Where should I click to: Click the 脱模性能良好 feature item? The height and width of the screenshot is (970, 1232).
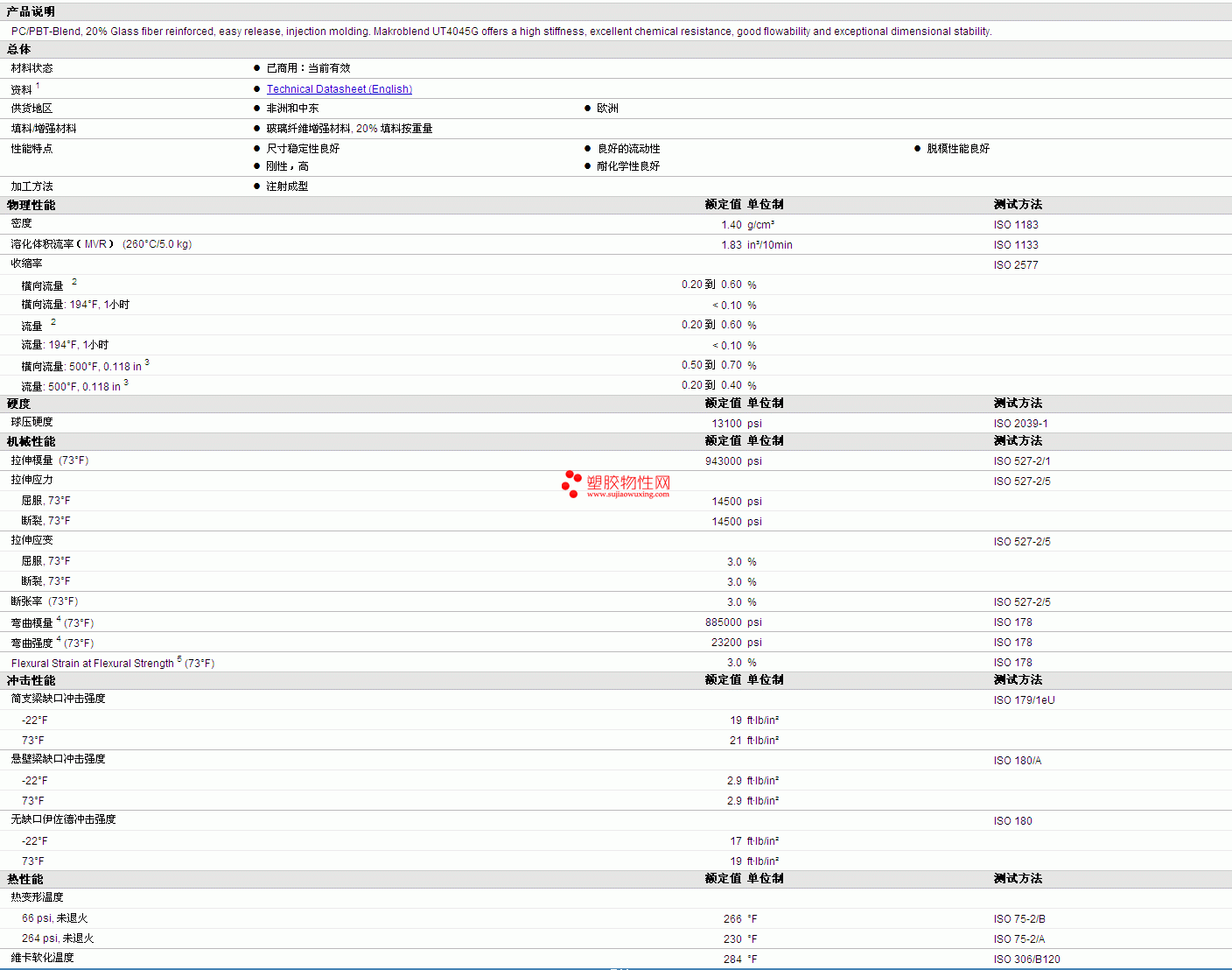click(958, 149)
